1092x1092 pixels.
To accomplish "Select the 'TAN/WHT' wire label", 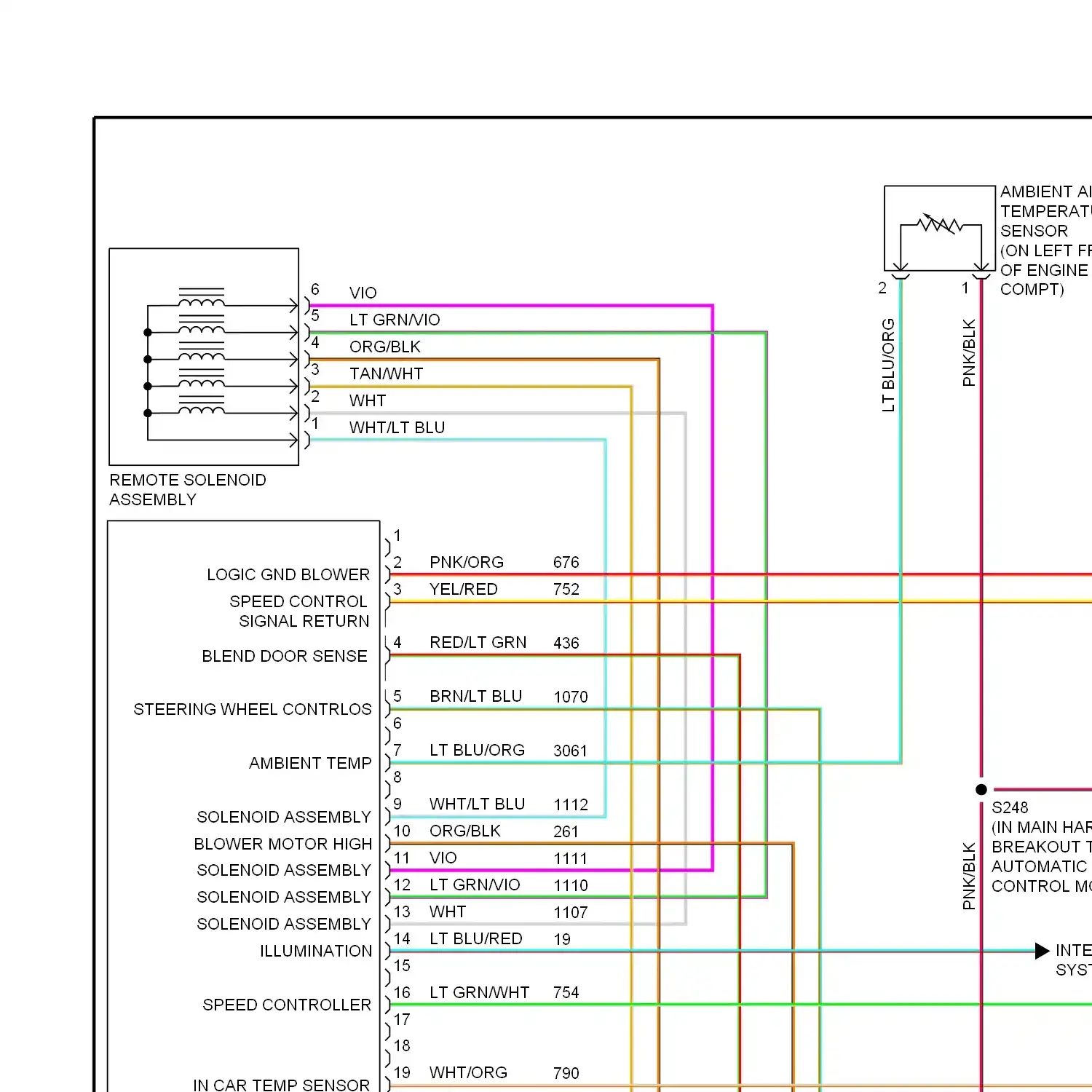I will point(386,373).
